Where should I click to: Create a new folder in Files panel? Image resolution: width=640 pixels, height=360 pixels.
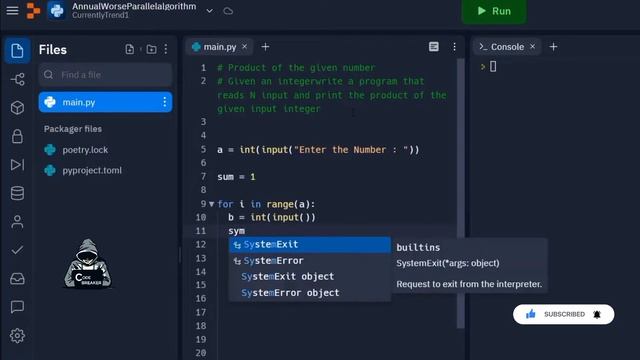(151, 49)
